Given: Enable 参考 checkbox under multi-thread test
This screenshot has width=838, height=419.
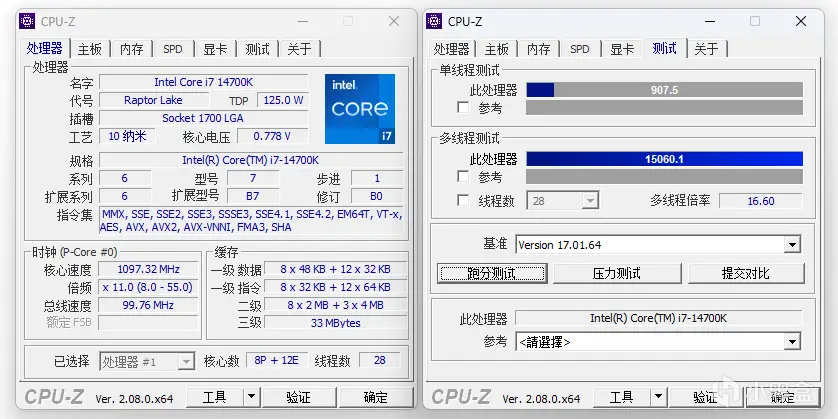Looking at the screenshot, I should coord(463,176).
